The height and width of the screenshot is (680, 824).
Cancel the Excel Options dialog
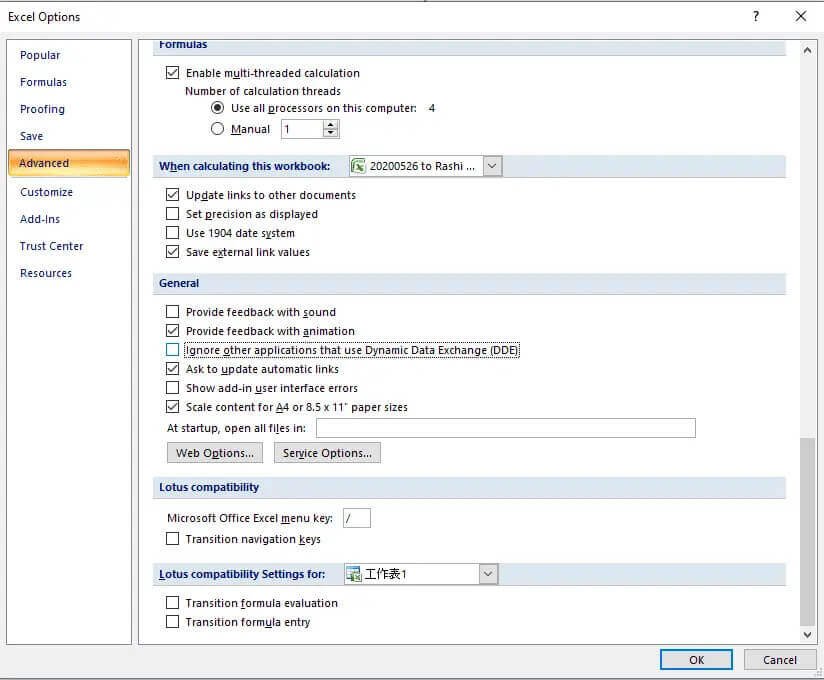tap(780, 660)
